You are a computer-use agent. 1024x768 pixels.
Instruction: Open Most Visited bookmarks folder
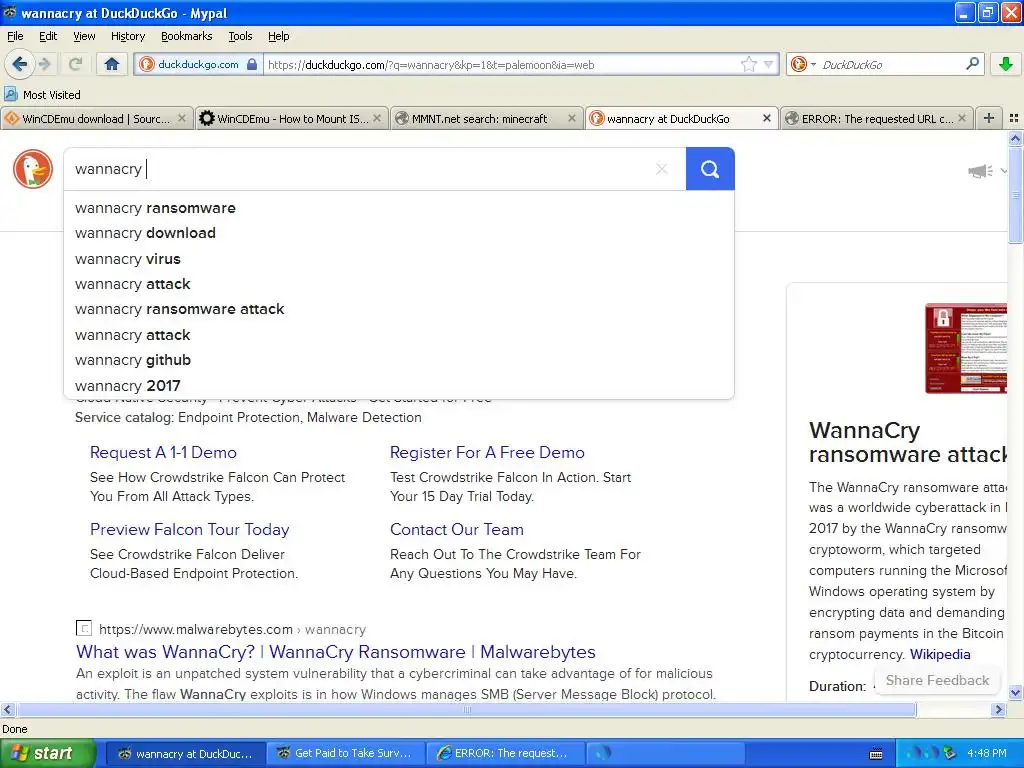(x=42, y=95)
